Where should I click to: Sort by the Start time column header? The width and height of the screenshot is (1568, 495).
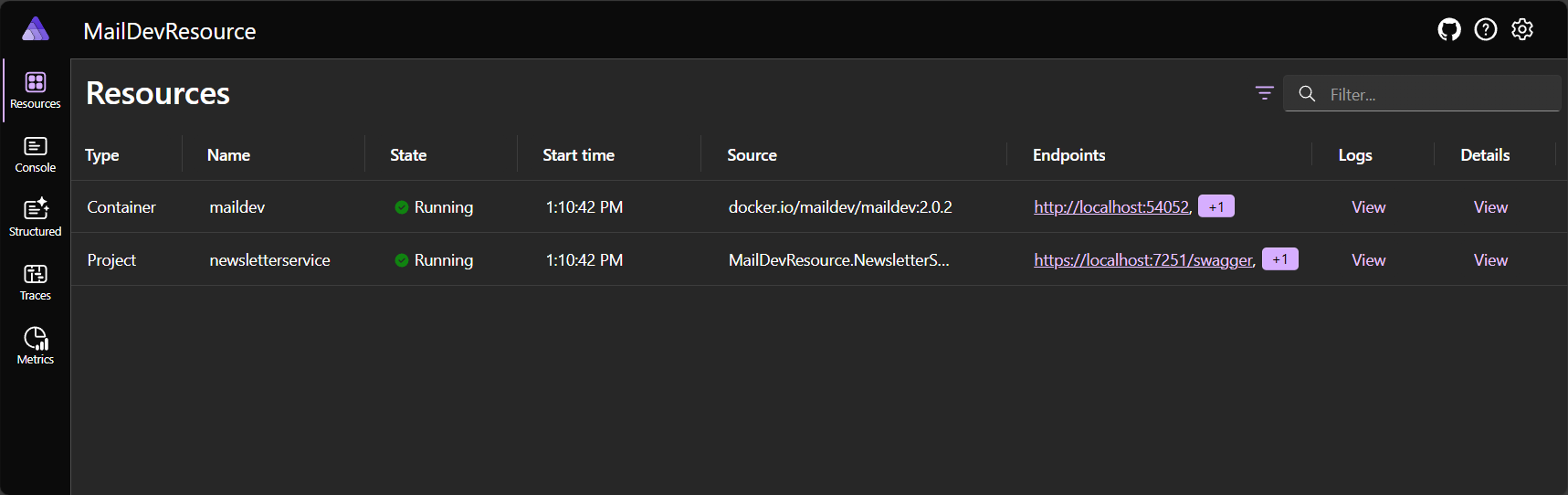[578, 155]
